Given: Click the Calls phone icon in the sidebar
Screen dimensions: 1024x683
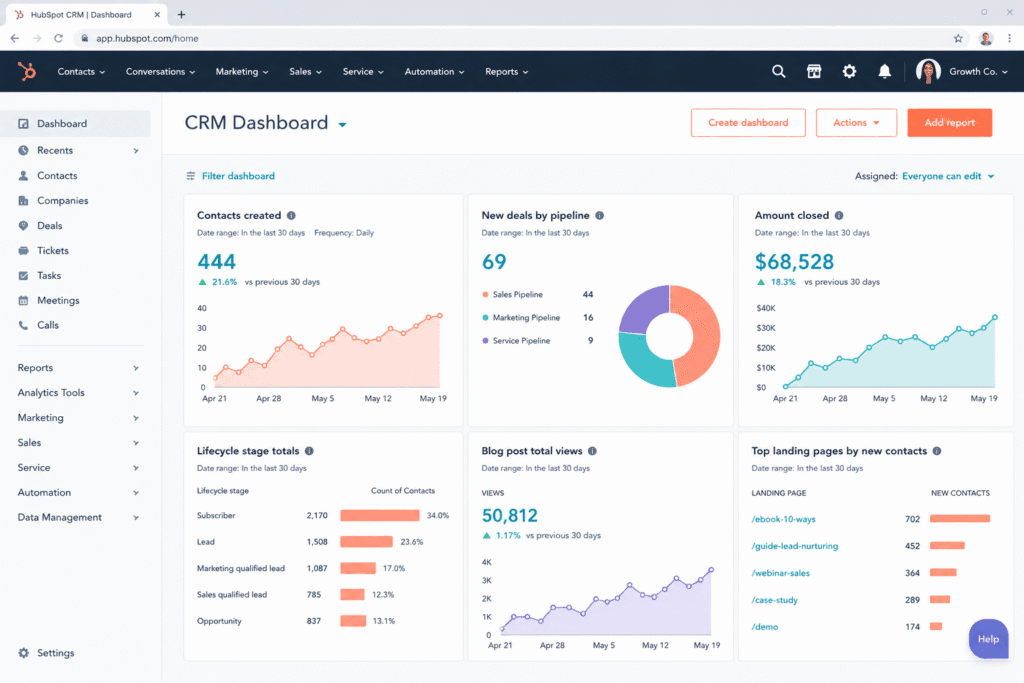Looking at the screenshot, I should [24, 325].
